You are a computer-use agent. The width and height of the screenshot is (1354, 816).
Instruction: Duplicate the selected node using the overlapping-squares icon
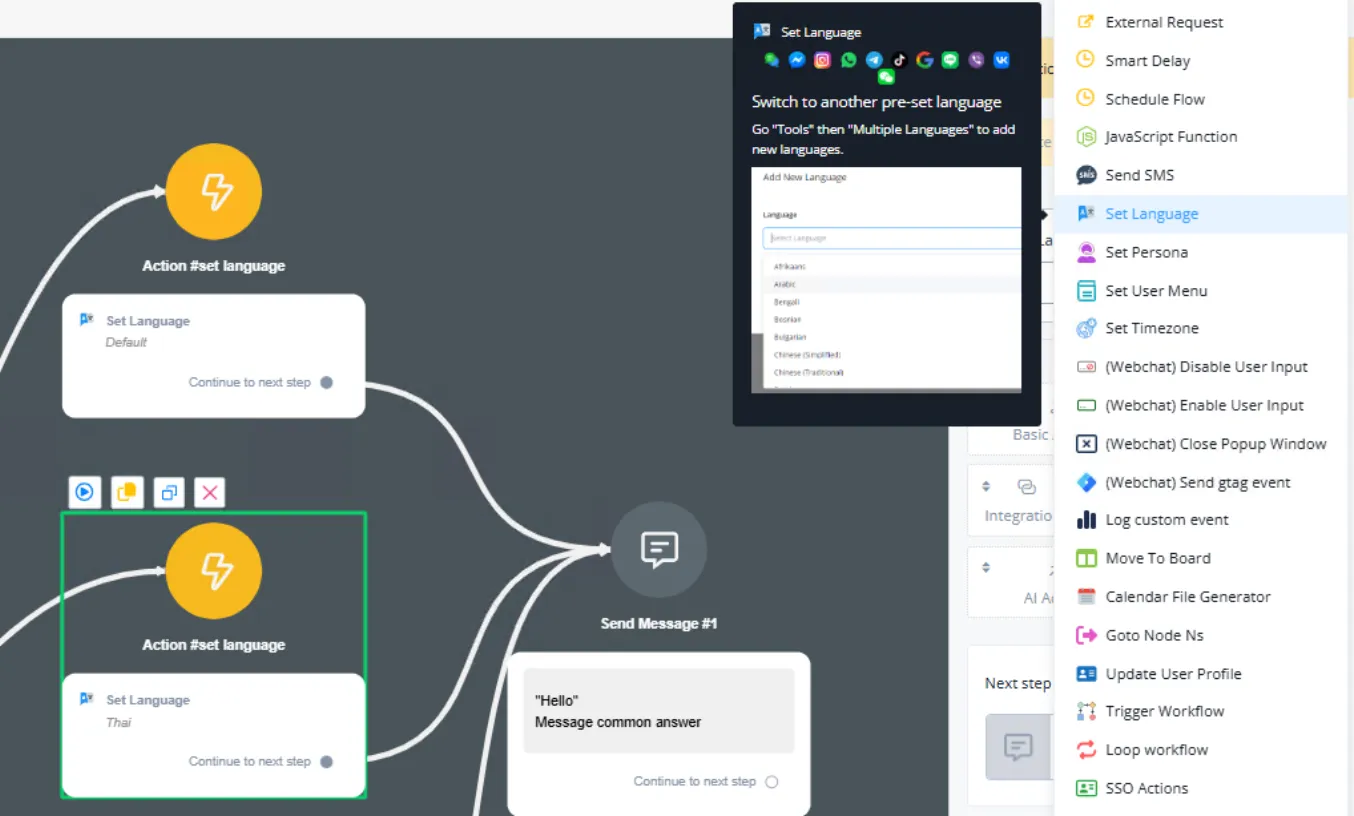tap(169, 492)
